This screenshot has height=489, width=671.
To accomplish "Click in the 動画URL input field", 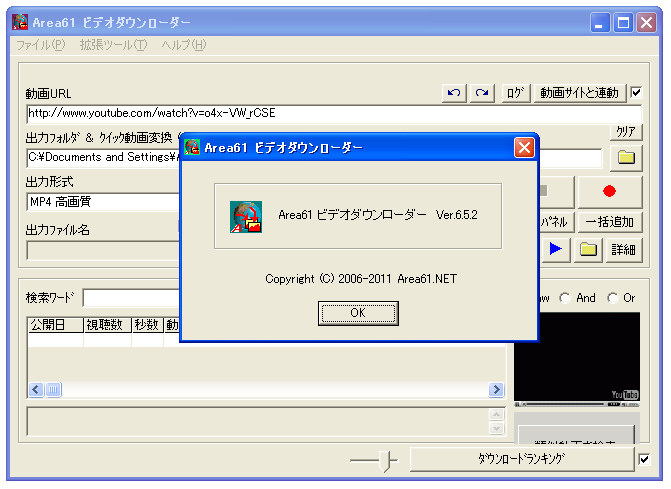I will click(334, 113).
